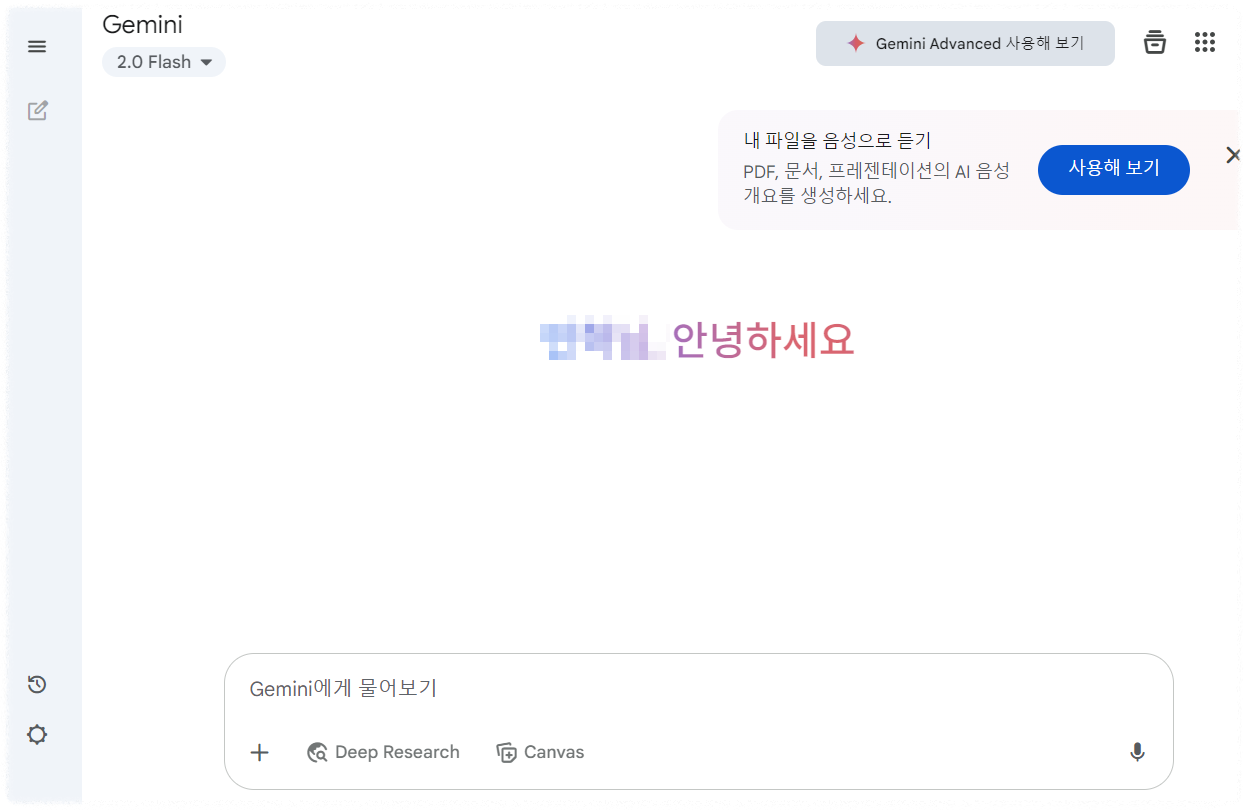Viewport: 1246px width, 810px height.
Task: Open activity history clock icon
Action: [x=37, y=684]
